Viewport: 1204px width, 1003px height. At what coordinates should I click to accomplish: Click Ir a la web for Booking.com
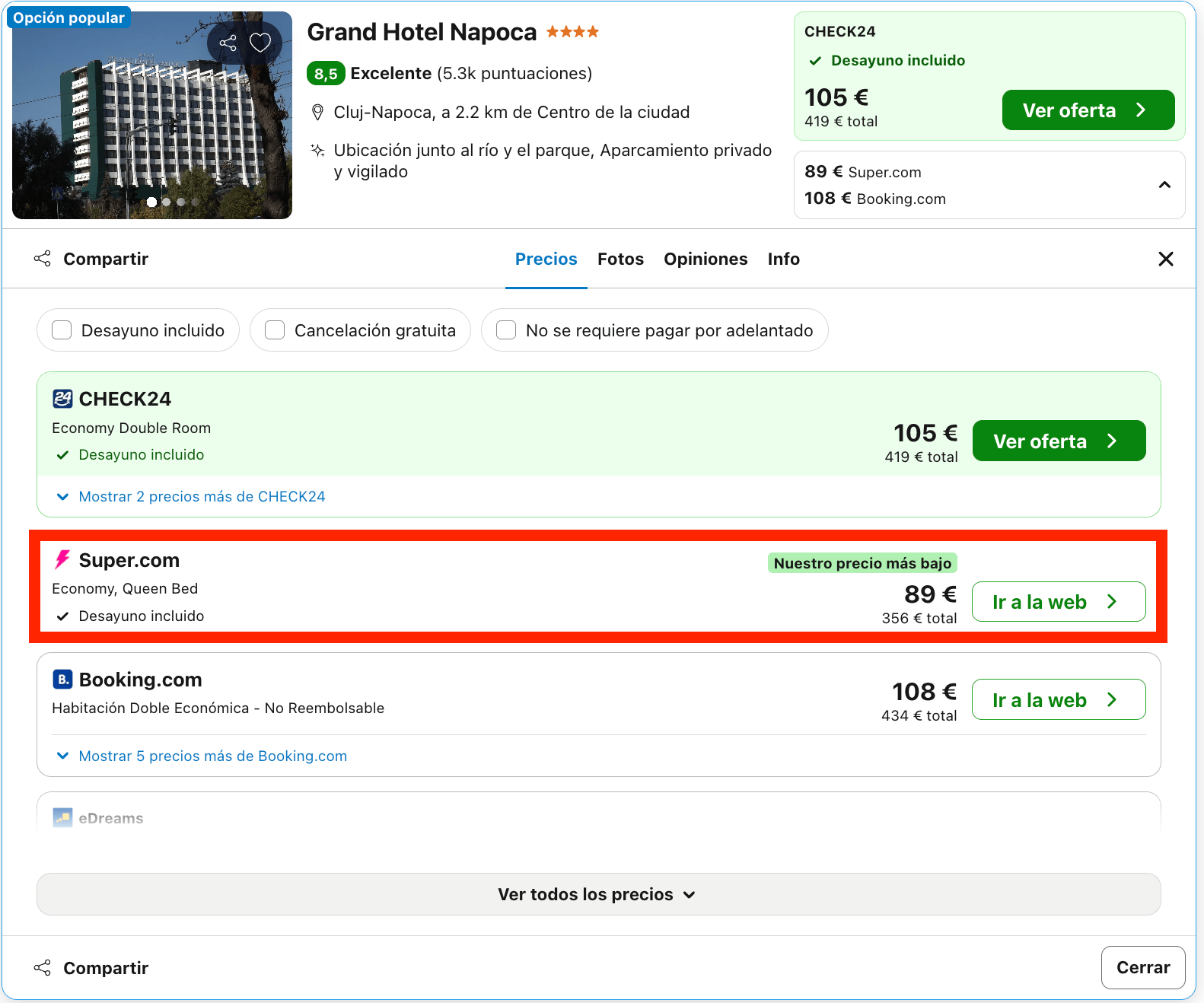click(1059, 699)
